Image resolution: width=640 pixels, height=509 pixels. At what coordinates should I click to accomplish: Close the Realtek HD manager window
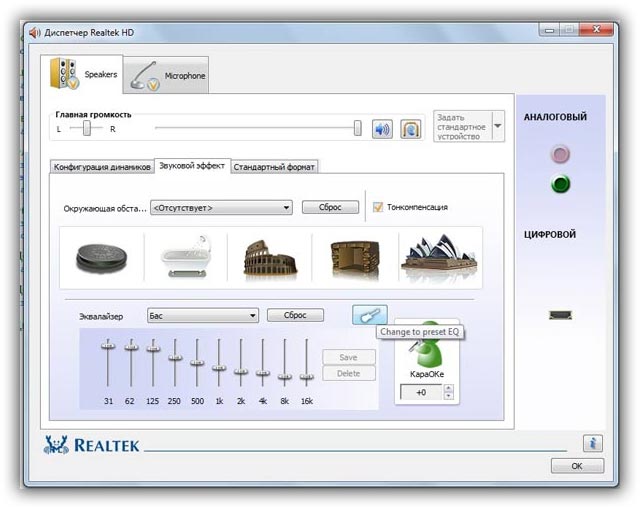click(596, 30)
